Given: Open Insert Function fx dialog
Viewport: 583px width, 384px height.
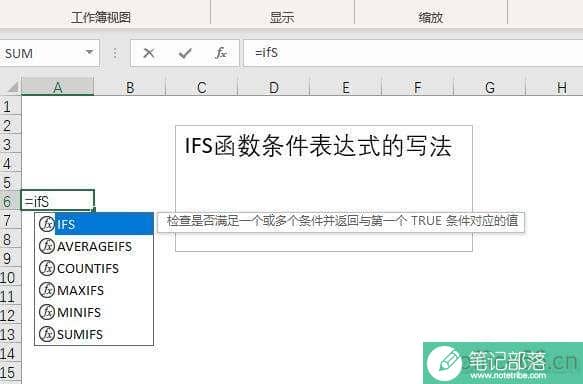Looking at the screenshot, I should coord(221,53).
